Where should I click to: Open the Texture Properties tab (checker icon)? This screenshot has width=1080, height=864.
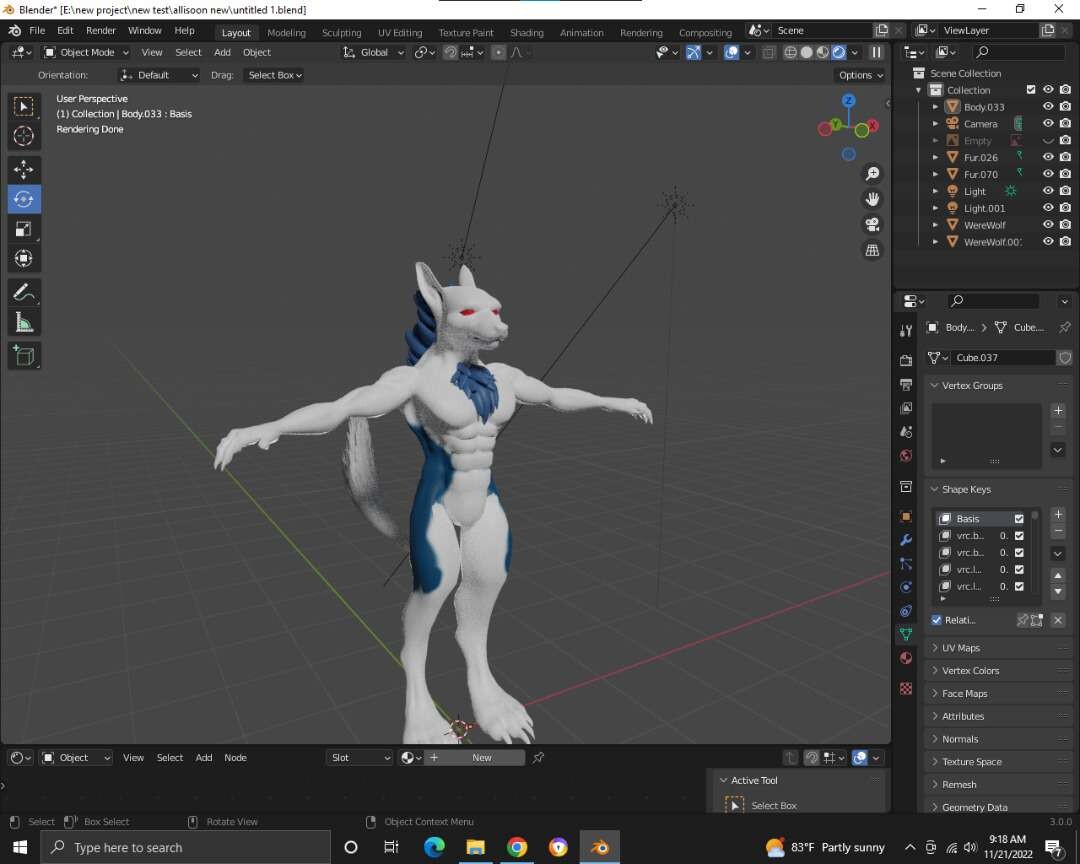coord(905,688)
